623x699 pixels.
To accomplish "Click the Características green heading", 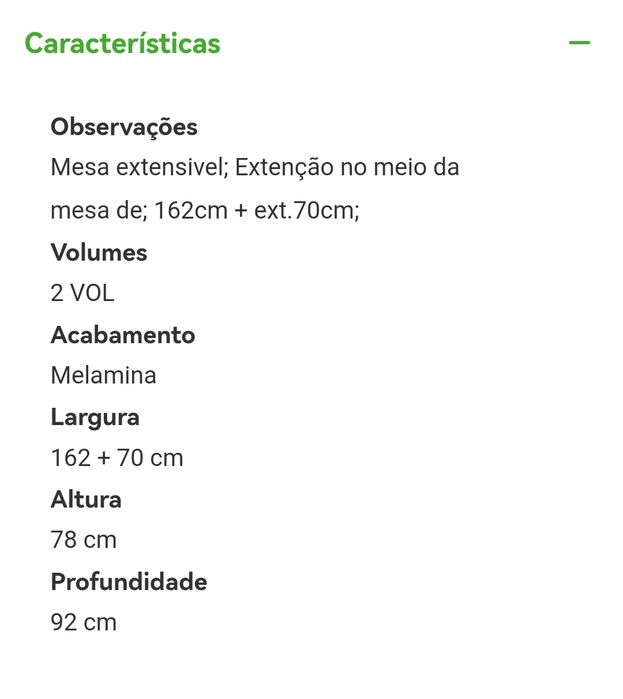I will click(x=123, y=43).
